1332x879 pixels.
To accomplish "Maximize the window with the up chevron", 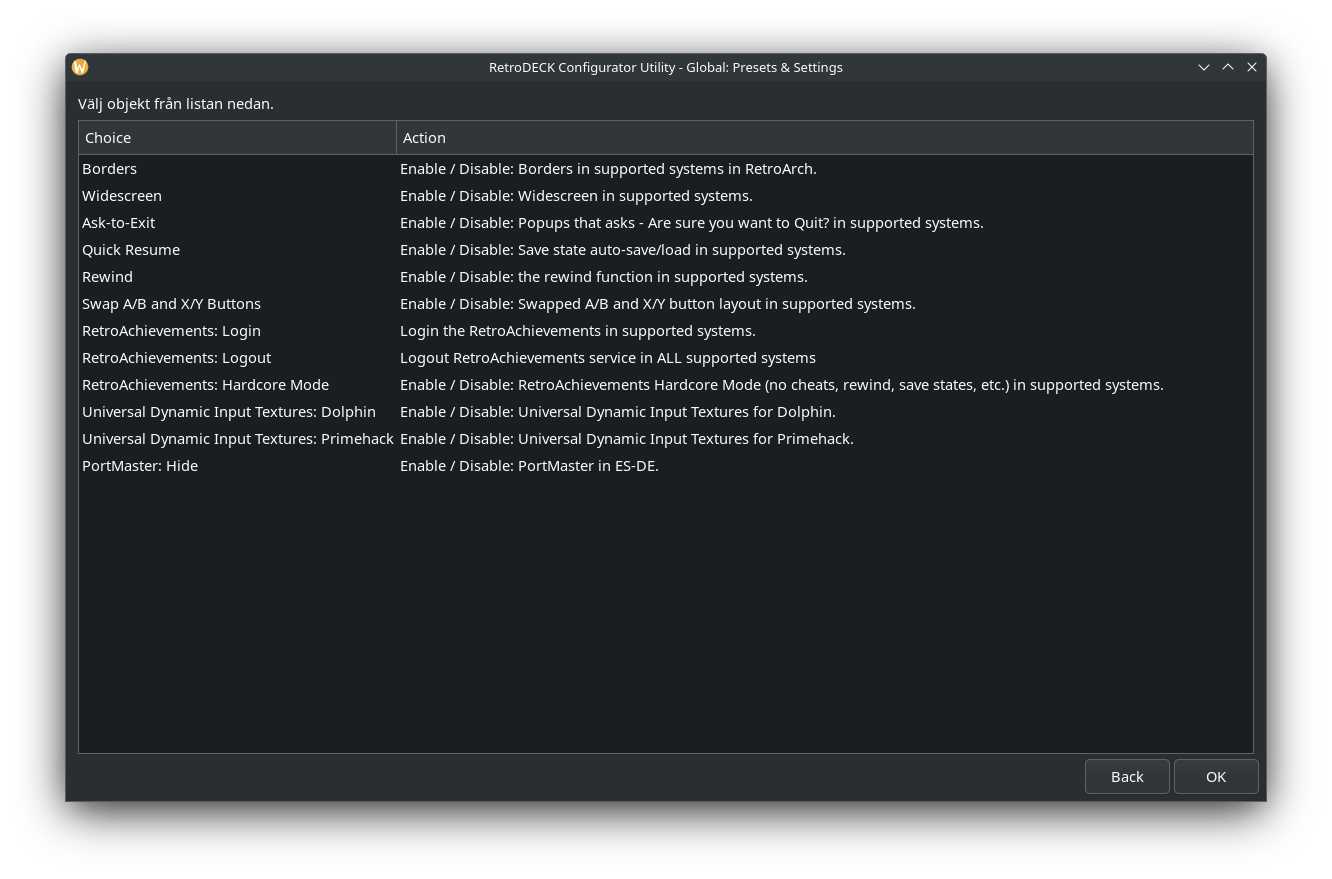I will (1228, 67).
